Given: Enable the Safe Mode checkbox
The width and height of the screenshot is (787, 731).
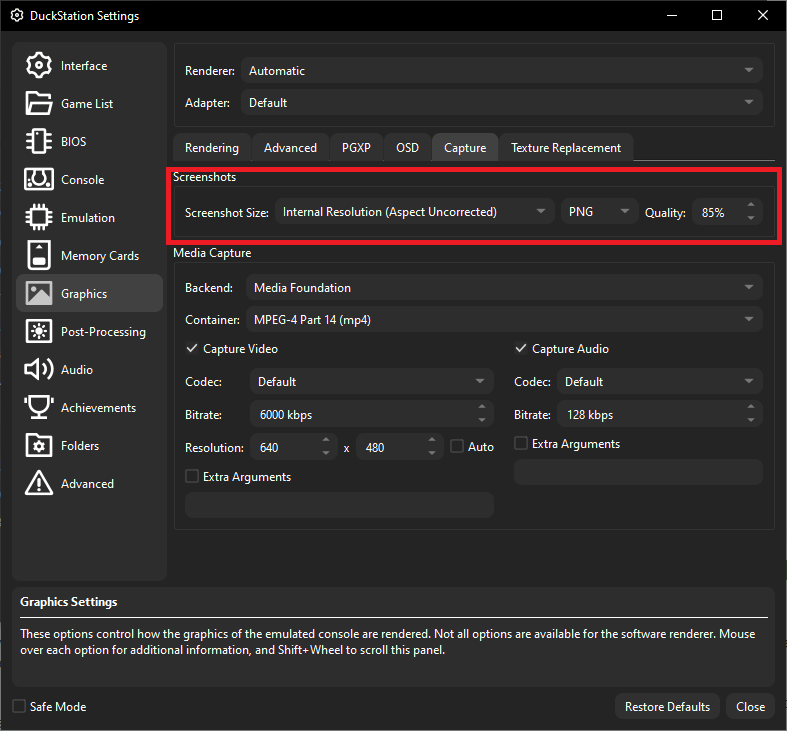Looking at the screenshot, I should point(19,706).
